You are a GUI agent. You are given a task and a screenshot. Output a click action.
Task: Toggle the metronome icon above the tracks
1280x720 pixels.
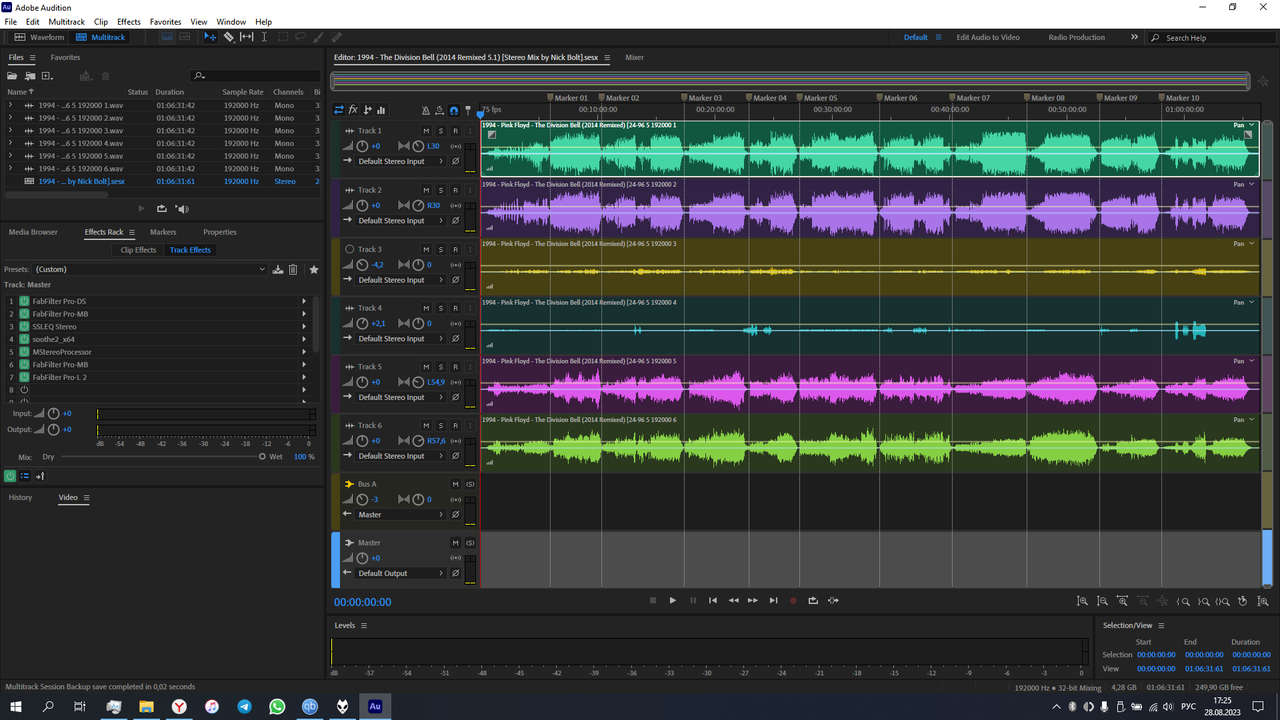[426, 111]
